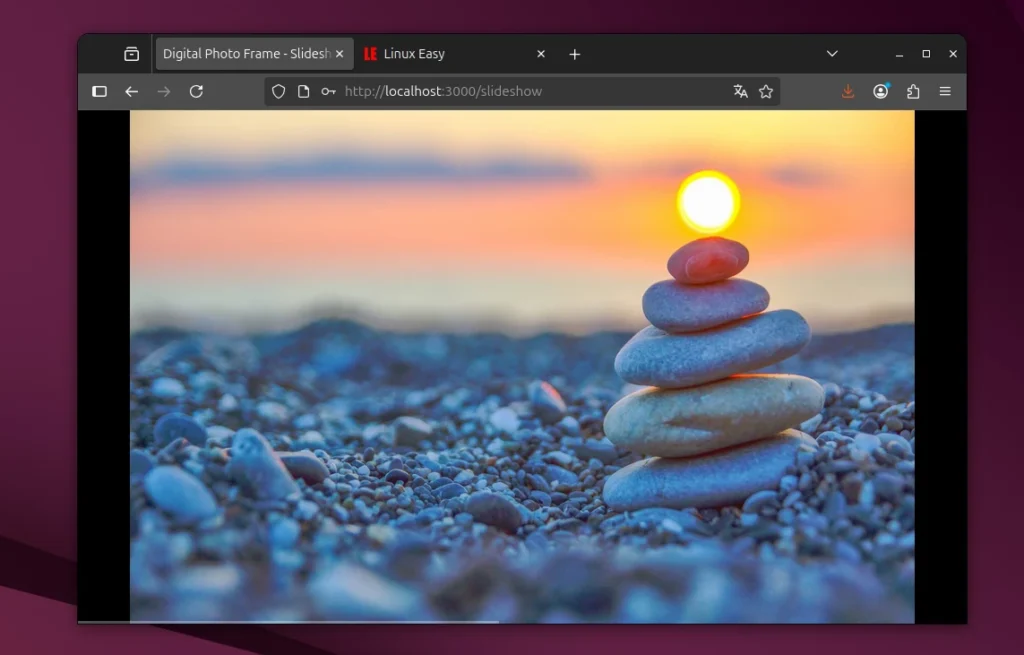Click the key icon in address bar
1024x655 pixels.
click(328, 91)
